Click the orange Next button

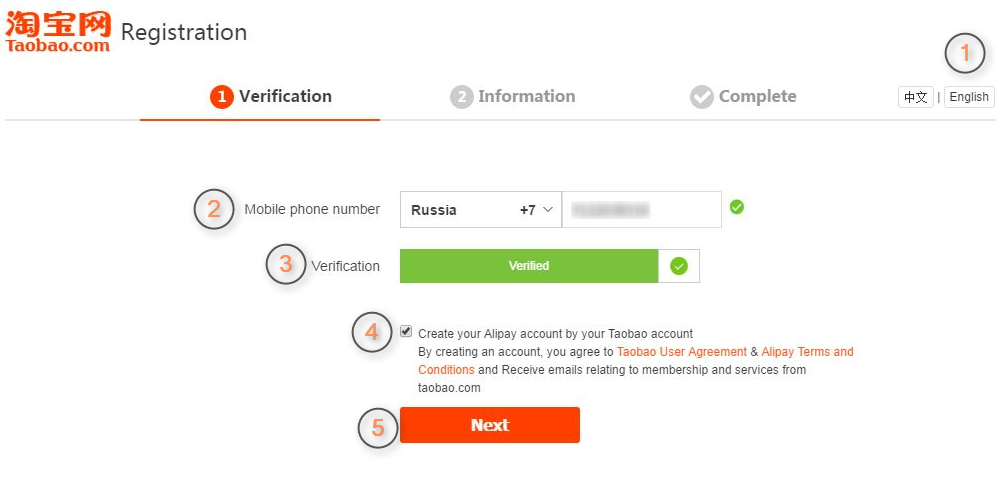(x=490, y=425)
